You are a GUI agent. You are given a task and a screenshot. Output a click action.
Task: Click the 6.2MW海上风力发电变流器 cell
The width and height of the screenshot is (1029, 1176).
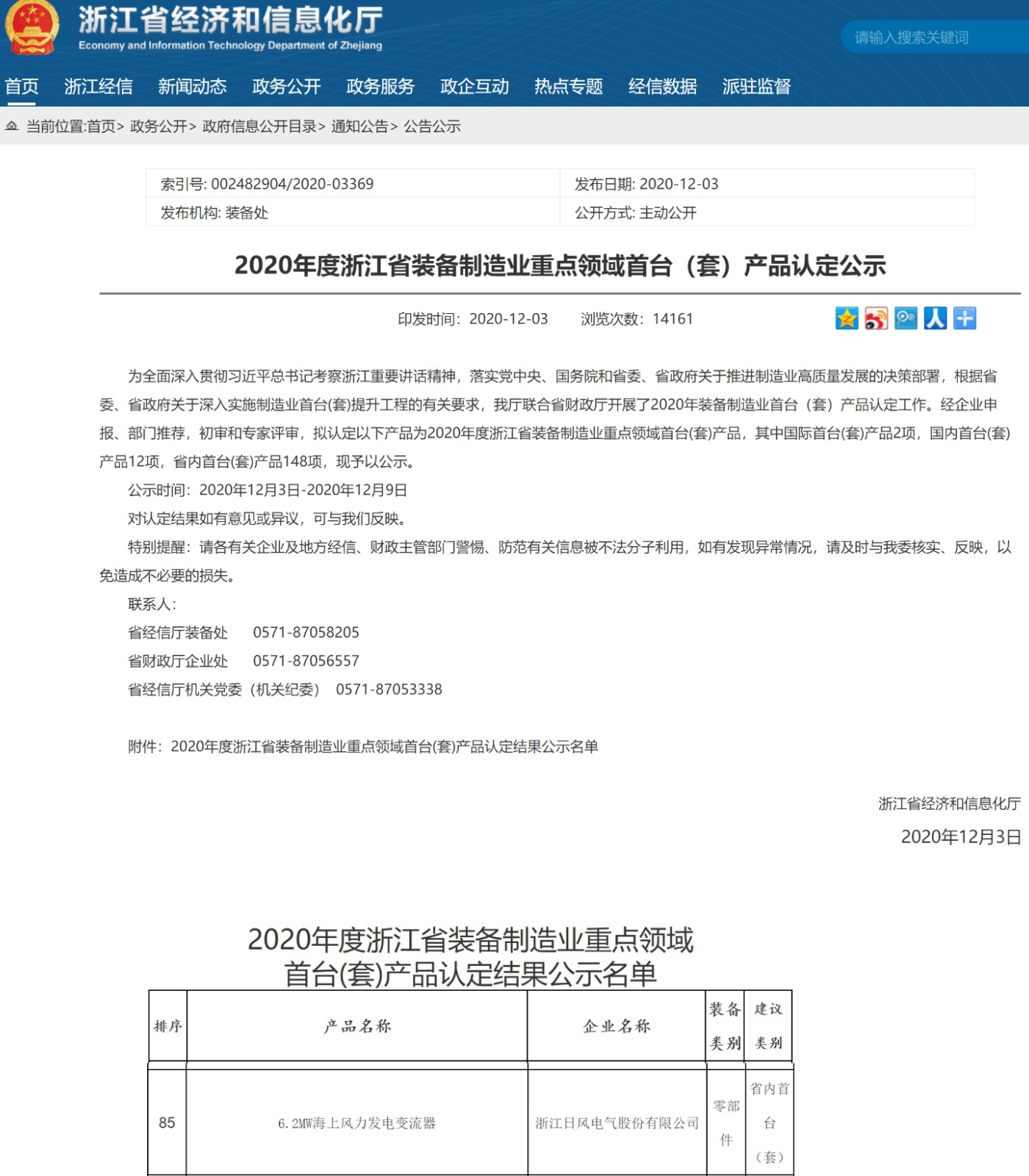pyautogui.click(x=357, y=1123)
